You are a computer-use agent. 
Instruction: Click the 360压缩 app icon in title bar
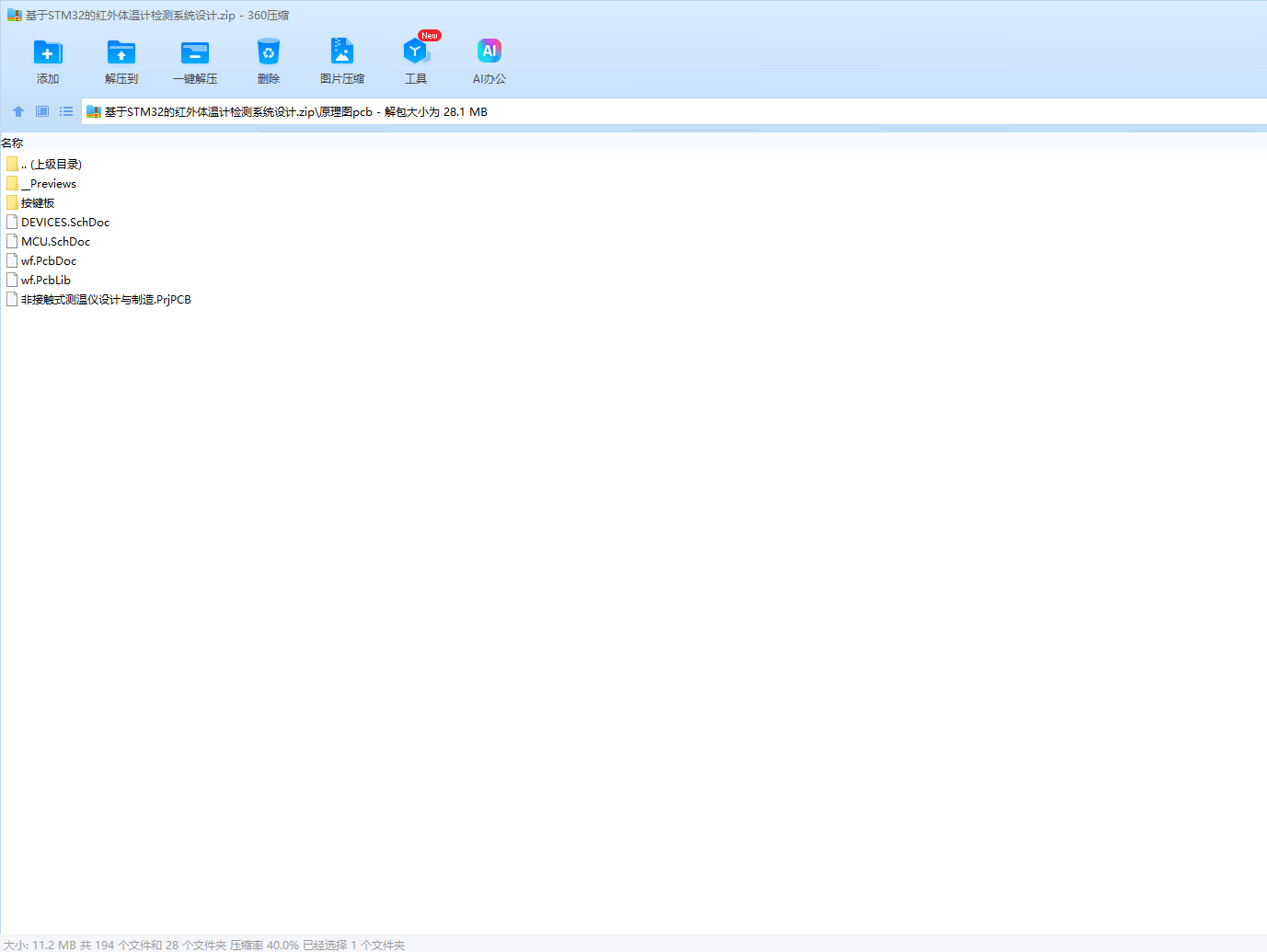coord(14,15)
